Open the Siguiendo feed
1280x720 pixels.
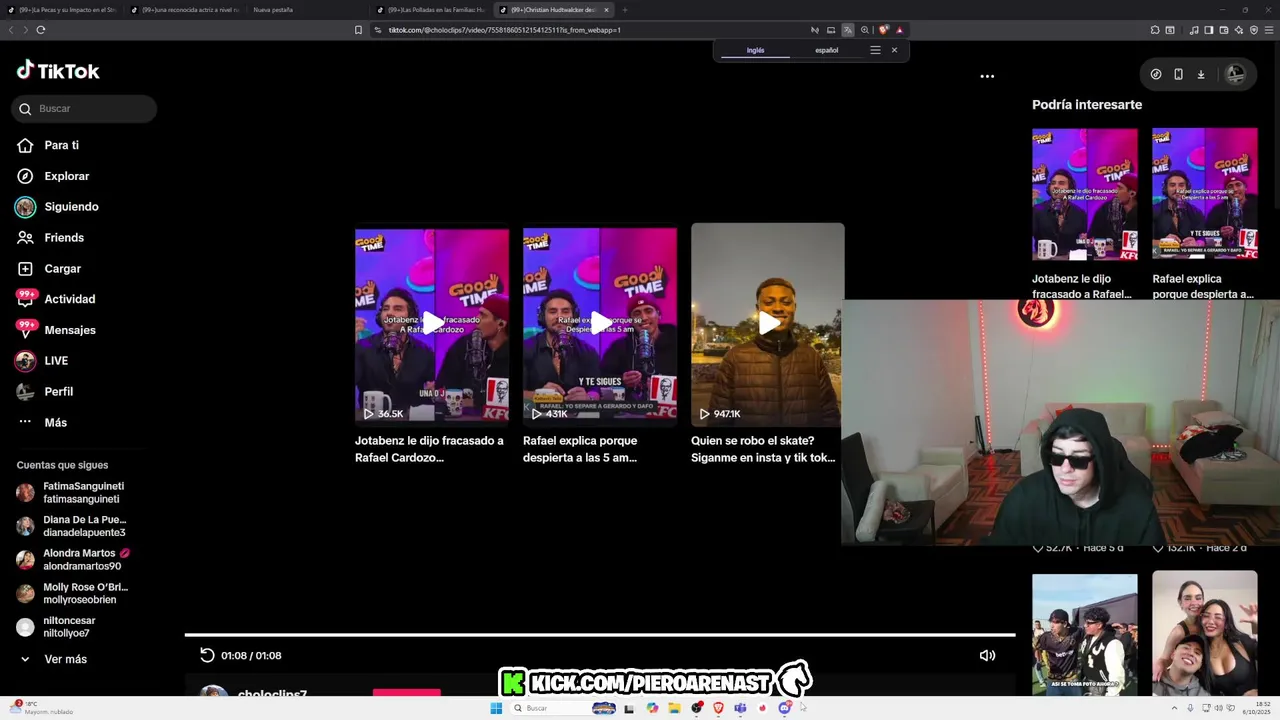57,207
